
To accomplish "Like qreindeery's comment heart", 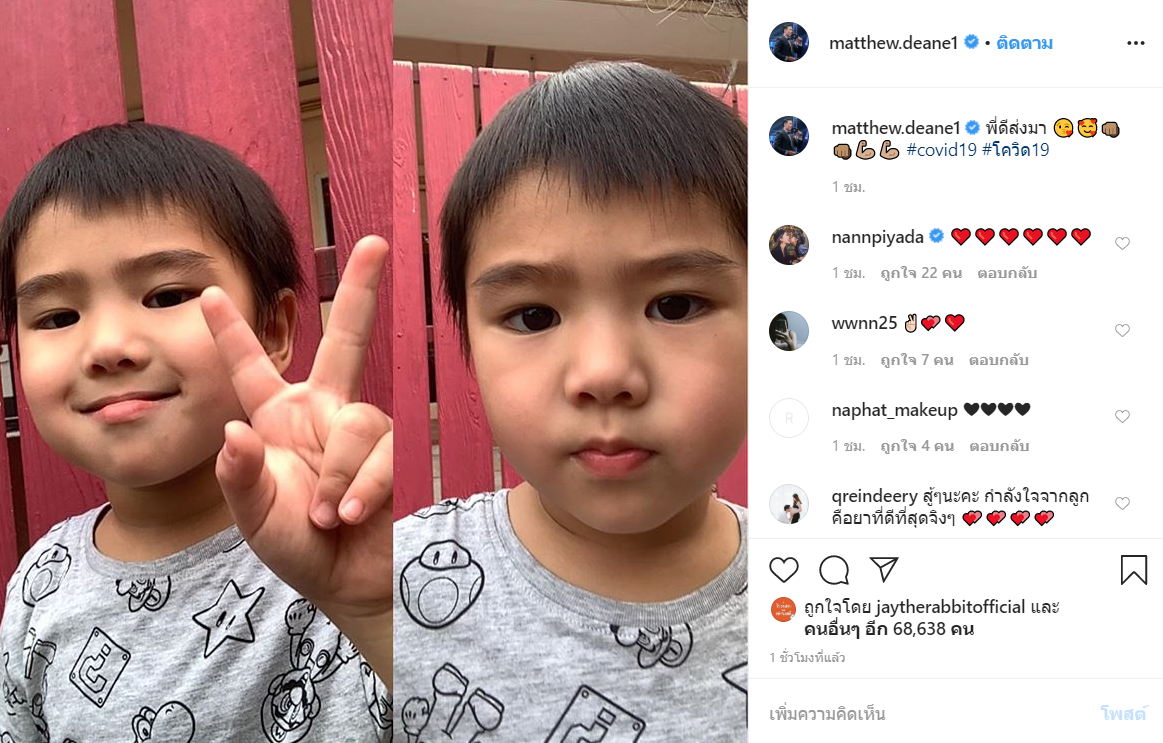I will click(x=1122, y=503).
